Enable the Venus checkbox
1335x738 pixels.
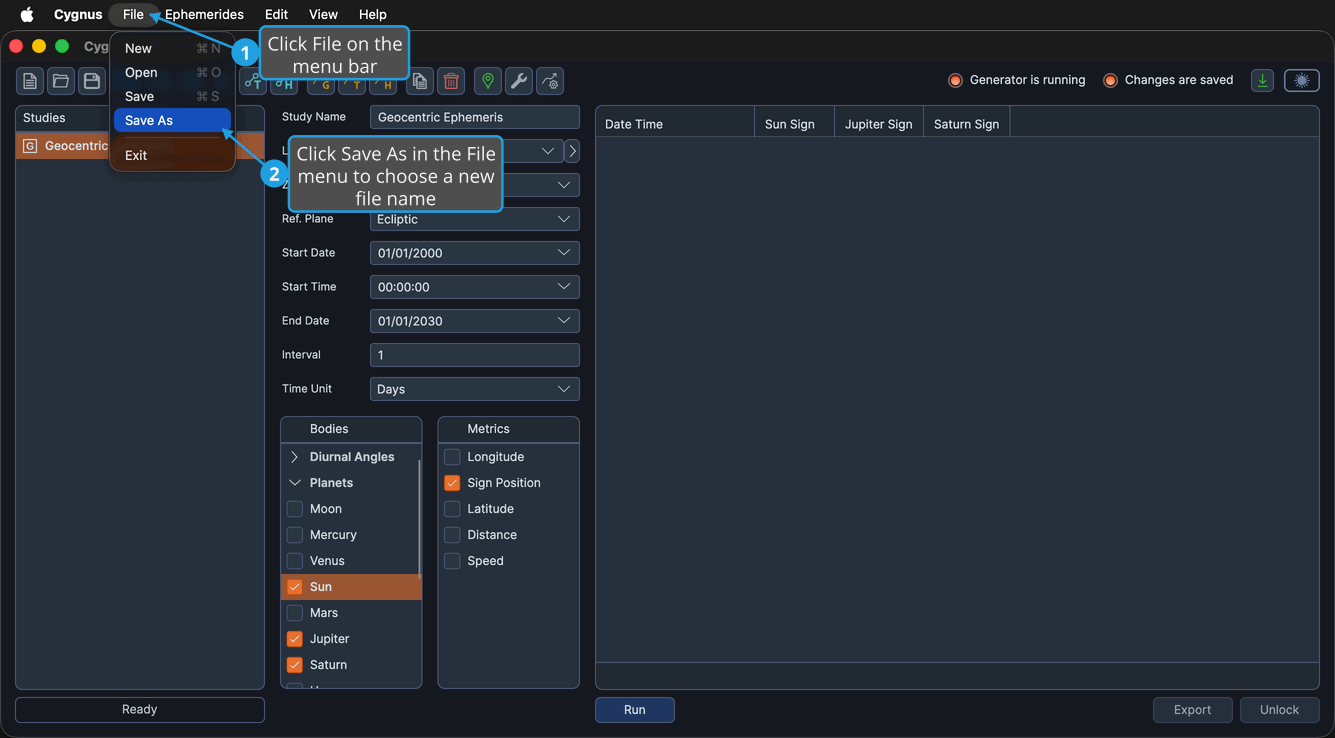tap(295, 561)
